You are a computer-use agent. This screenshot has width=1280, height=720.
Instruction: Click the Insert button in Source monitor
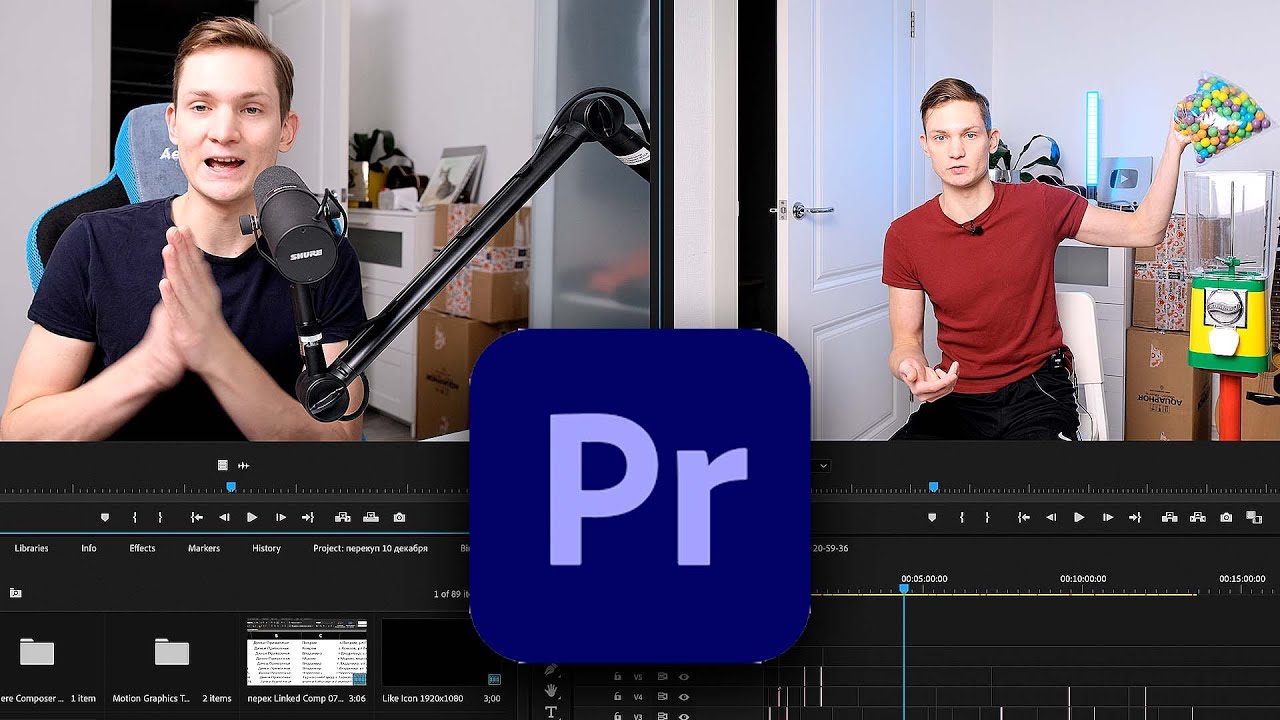pos(343,517)
